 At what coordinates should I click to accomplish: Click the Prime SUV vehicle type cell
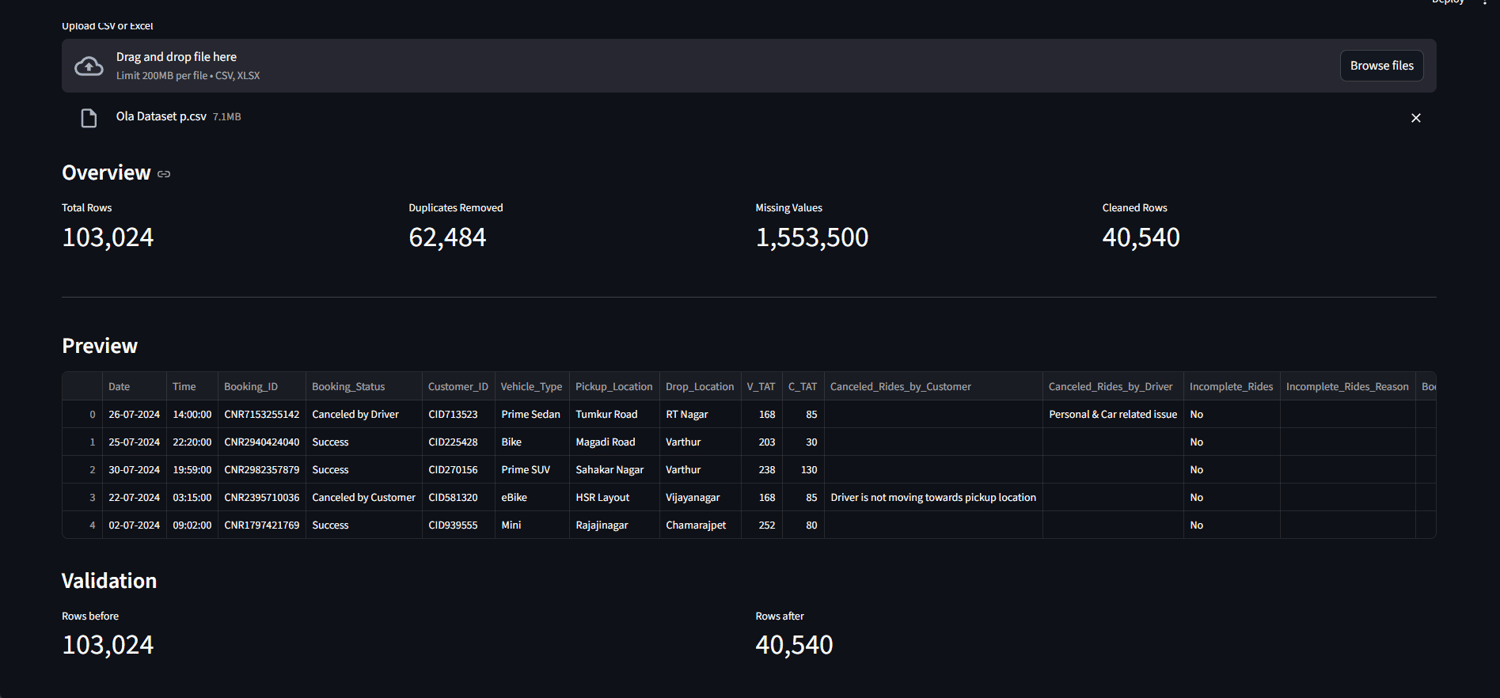(x=531, y=469)
